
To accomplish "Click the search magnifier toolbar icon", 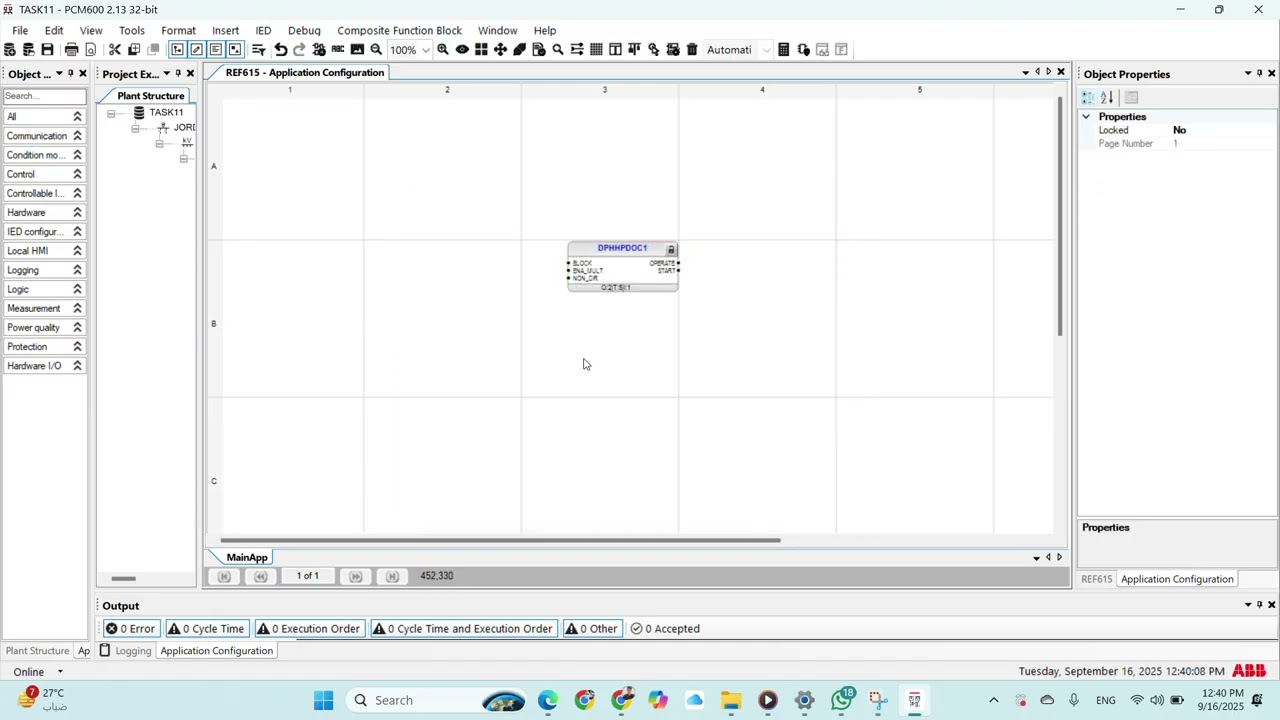I will [x=558, y=50].
